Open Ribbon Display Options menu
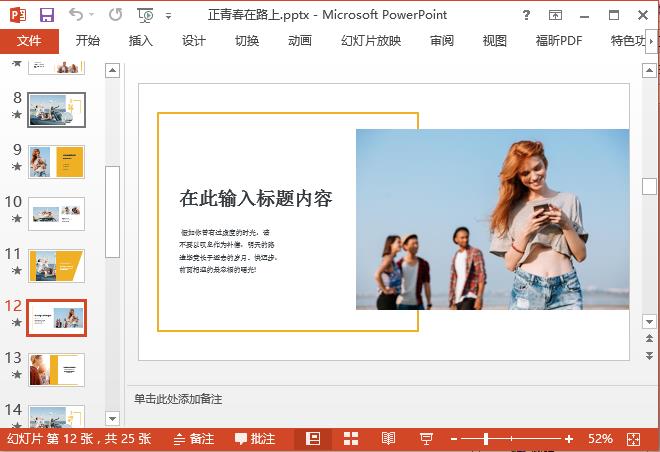The width and height of the screenshot is (660, 452). coord(558,15)
